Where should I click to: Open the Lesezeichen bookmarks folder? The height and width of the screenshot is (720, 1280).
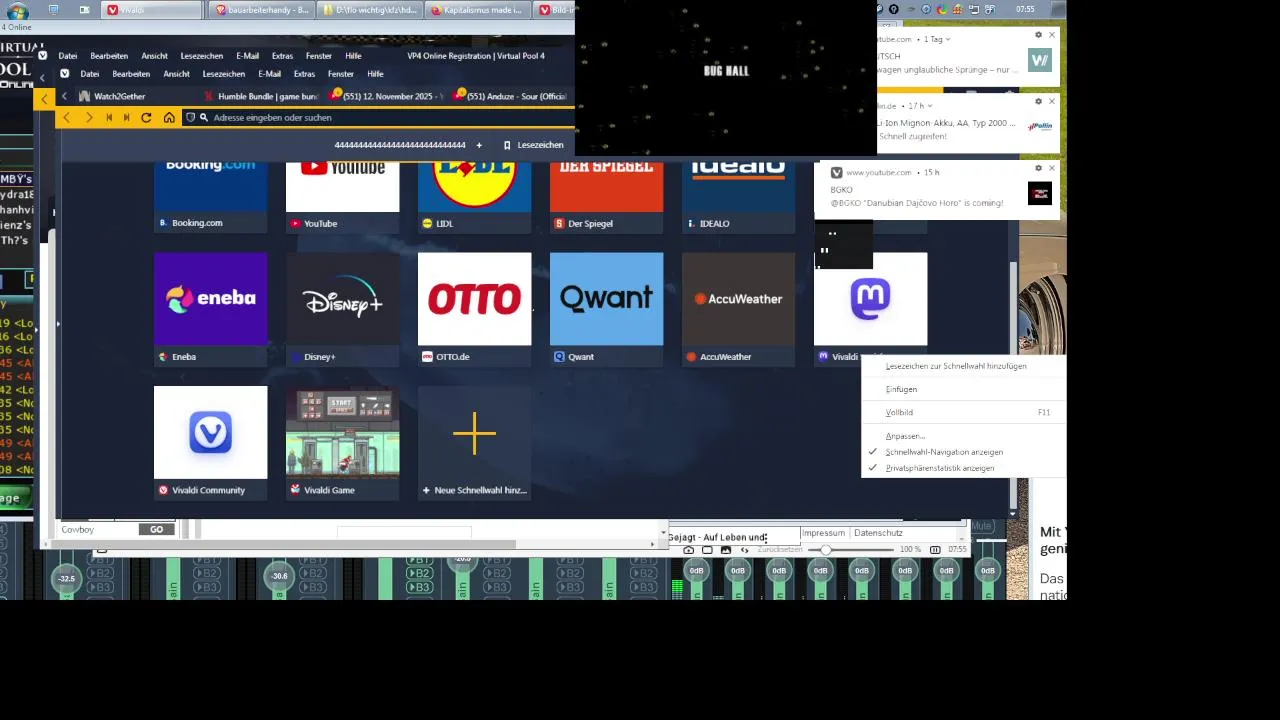tap(533, 145)
